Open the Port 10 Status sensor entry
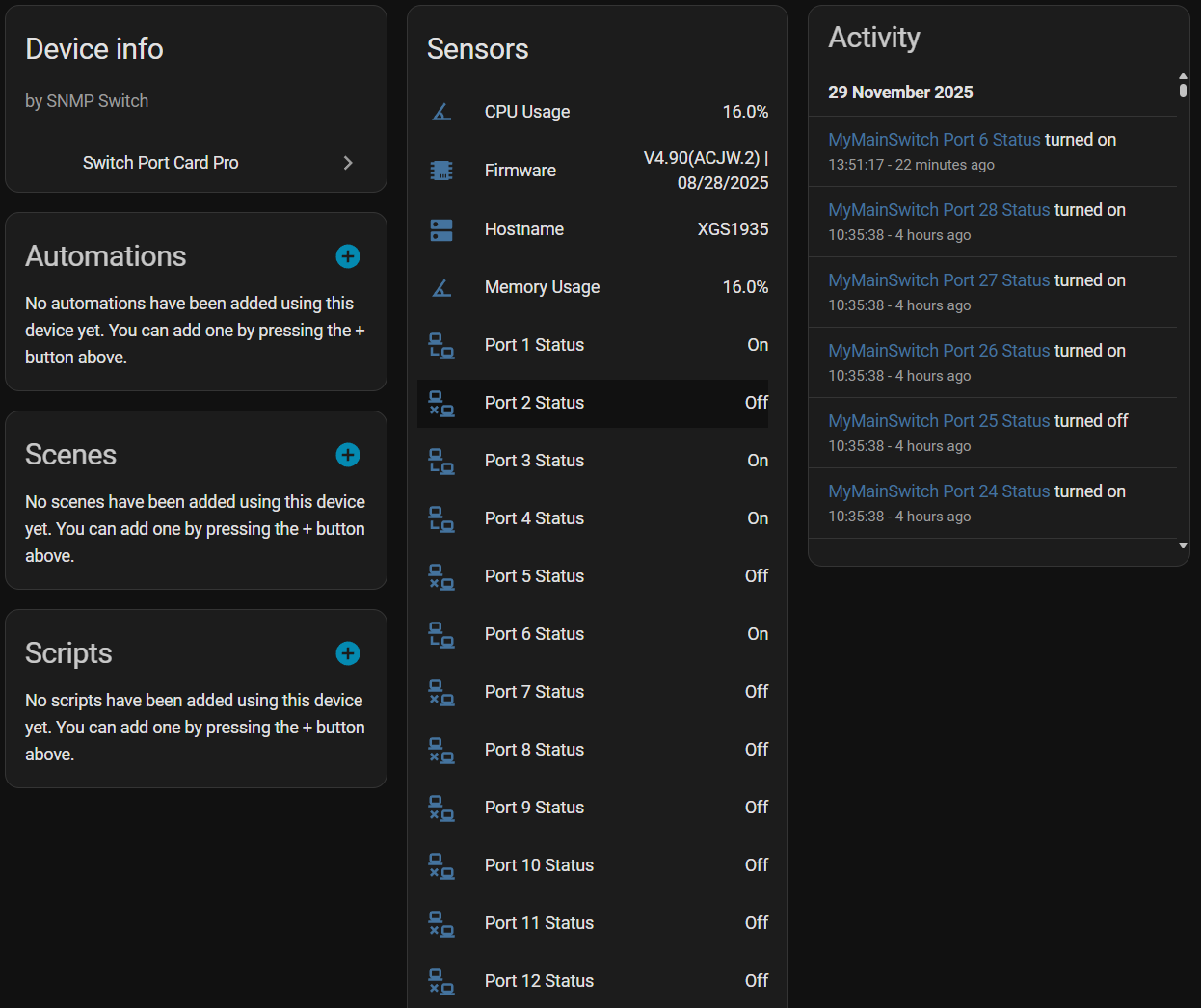This screenshot has width=1201, height=1008. [x=539, y=865]
